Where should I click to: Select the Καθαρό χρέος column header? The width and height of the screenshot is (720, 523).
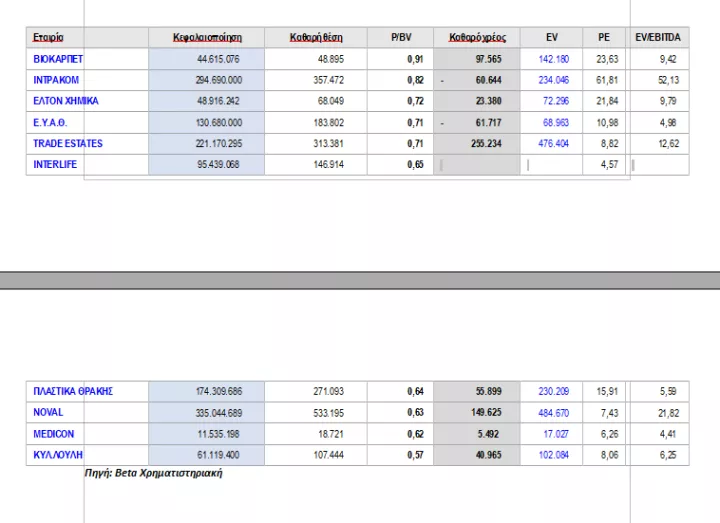[477, 38]
